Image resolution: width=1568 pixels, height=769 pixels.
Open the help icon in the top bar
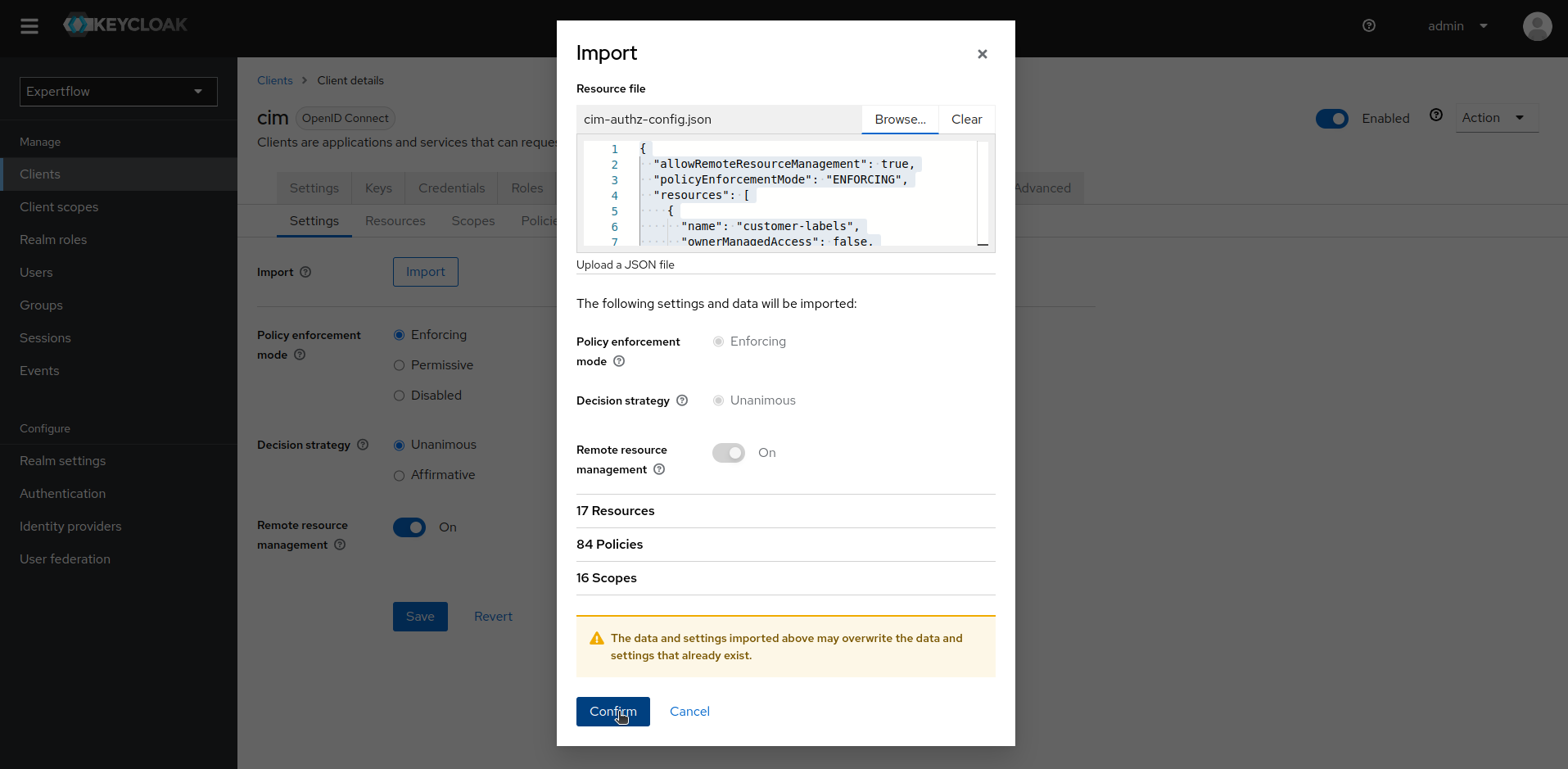click(1368, 25)
